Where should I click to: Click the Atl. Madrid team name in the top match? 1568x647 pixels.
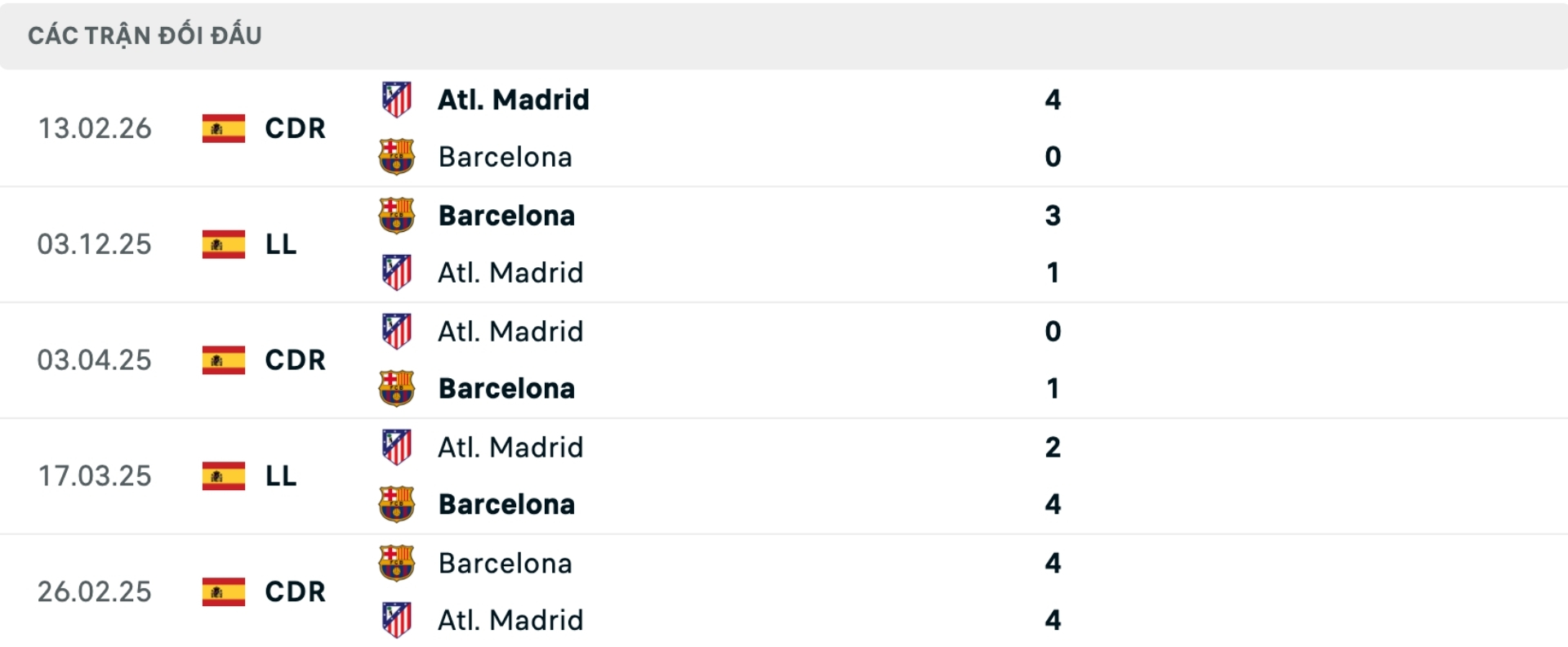[x=512, y=99]
